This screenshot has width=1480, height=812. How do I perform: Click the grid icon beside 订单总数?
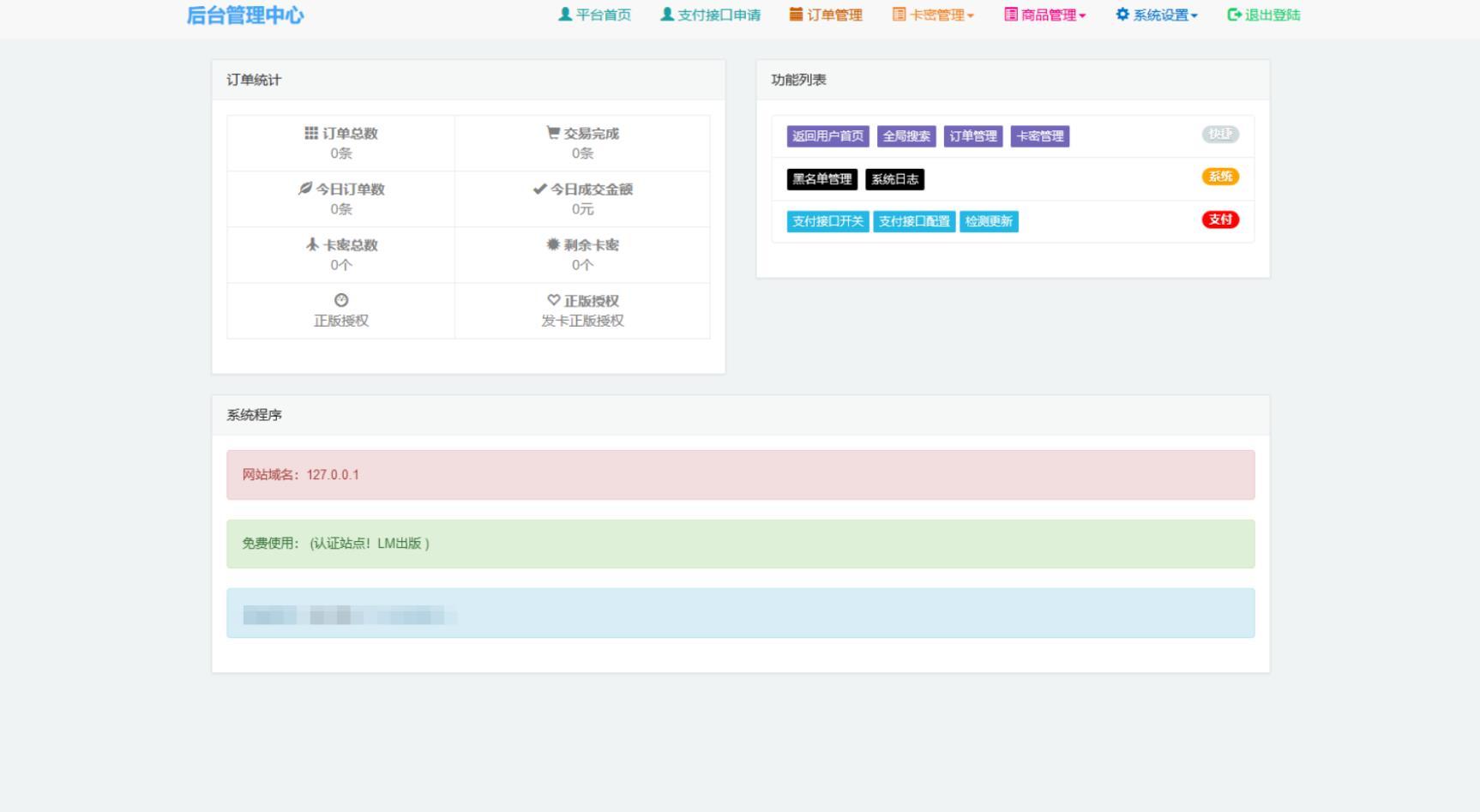(x=311, y=133)
